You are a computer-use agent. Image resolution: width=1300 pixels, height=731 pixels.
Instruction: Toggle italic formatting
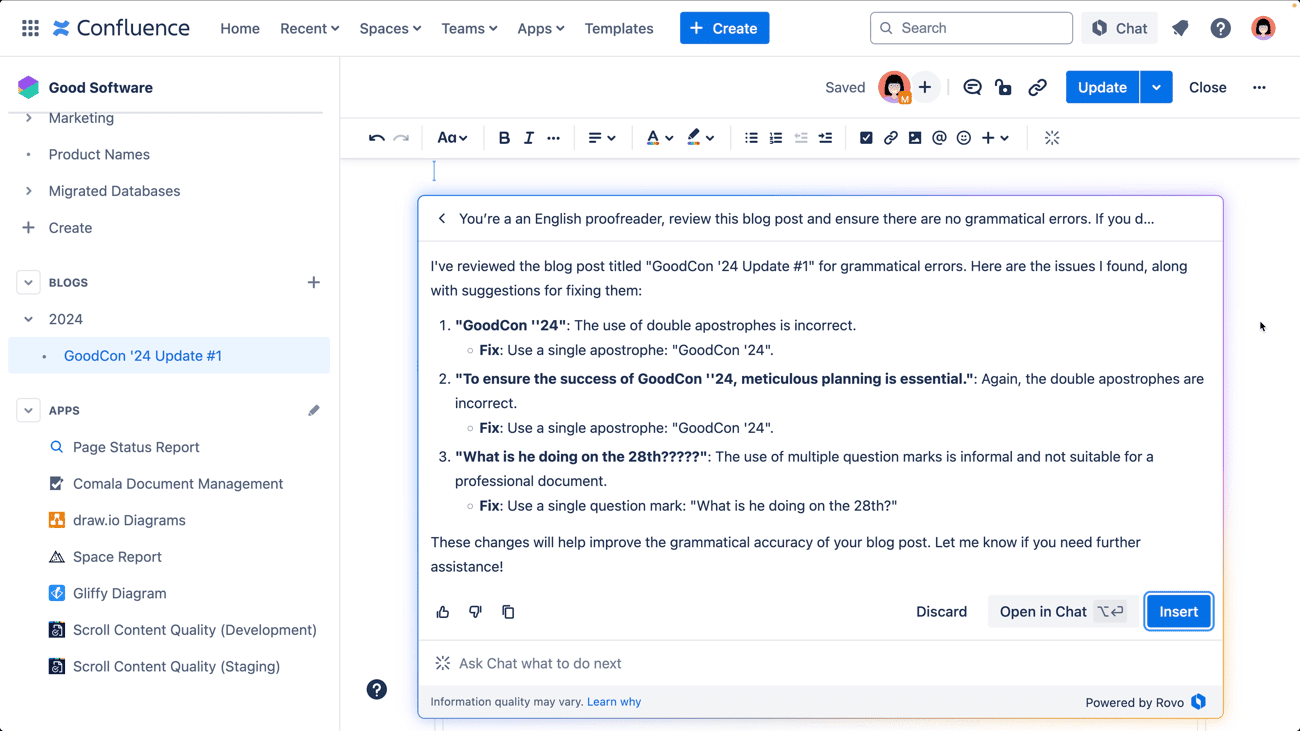[x=529, y=138]
